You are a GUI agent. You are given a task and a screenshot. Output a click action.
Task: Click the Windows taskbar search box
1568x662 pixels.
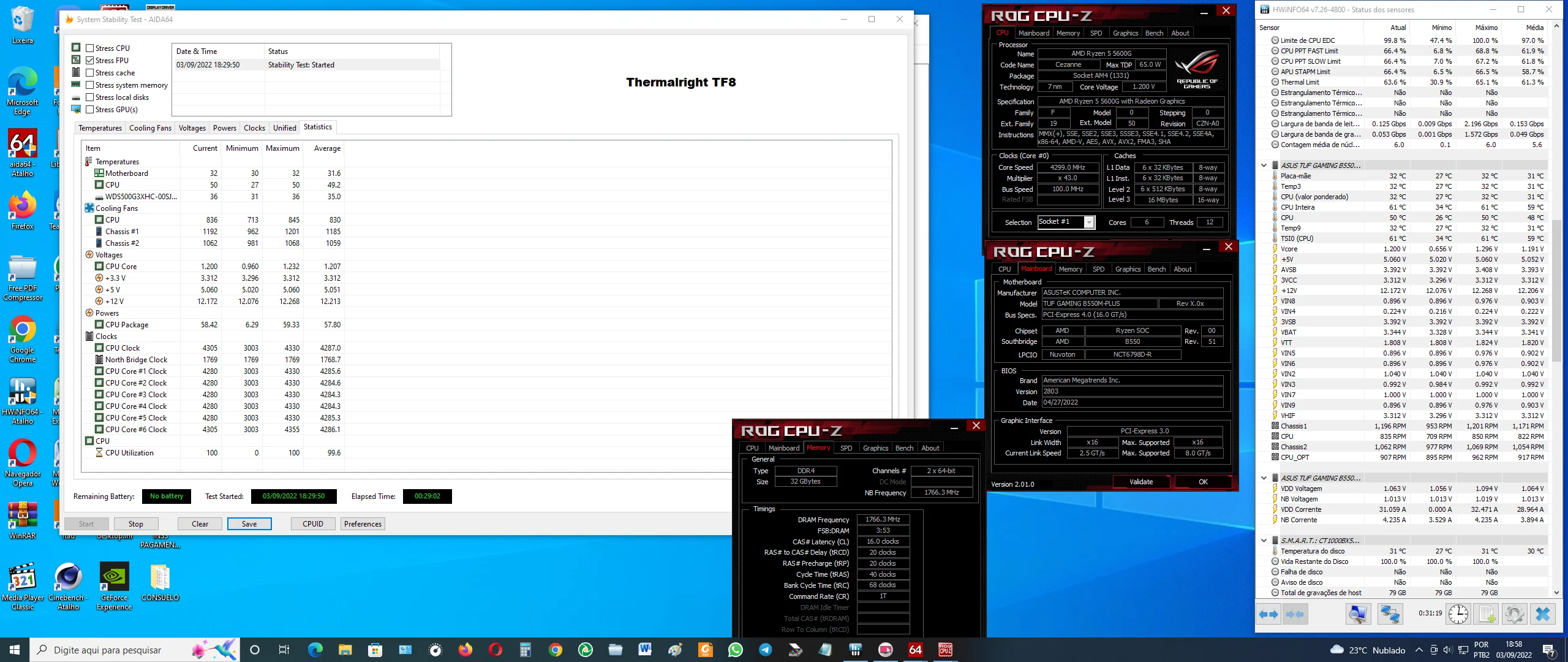tap(107, 650)
